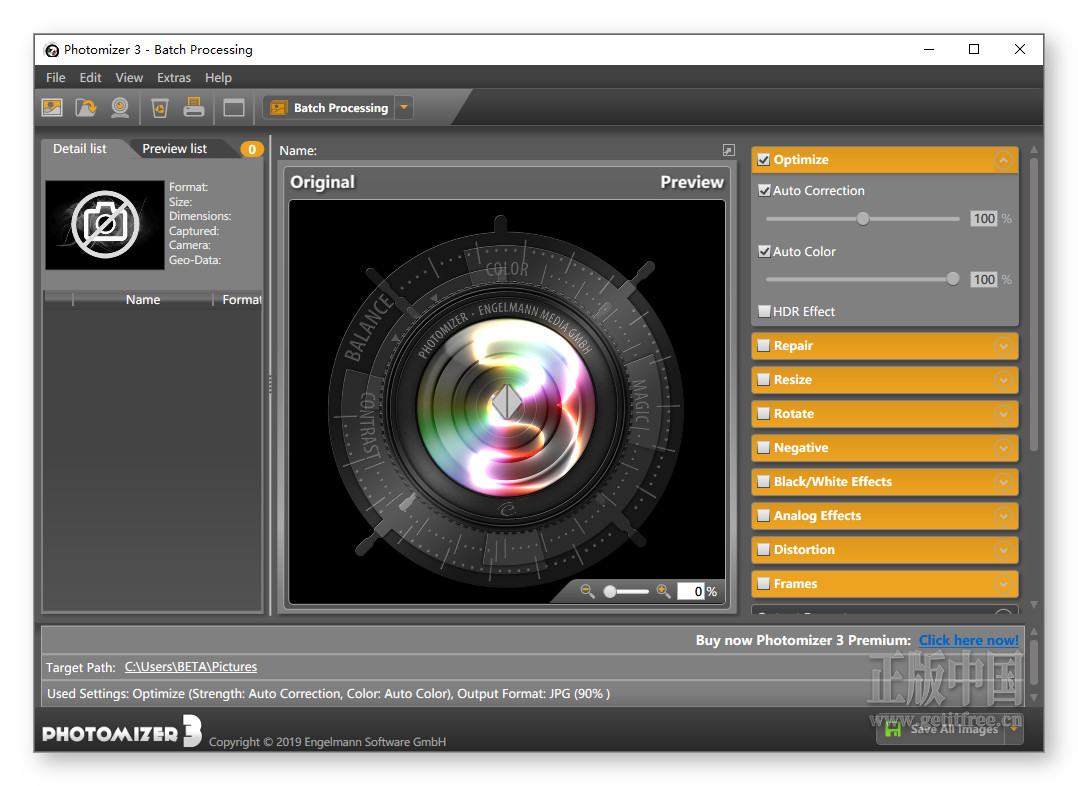Click the open image toolbar icon

[x=52, y=107]
